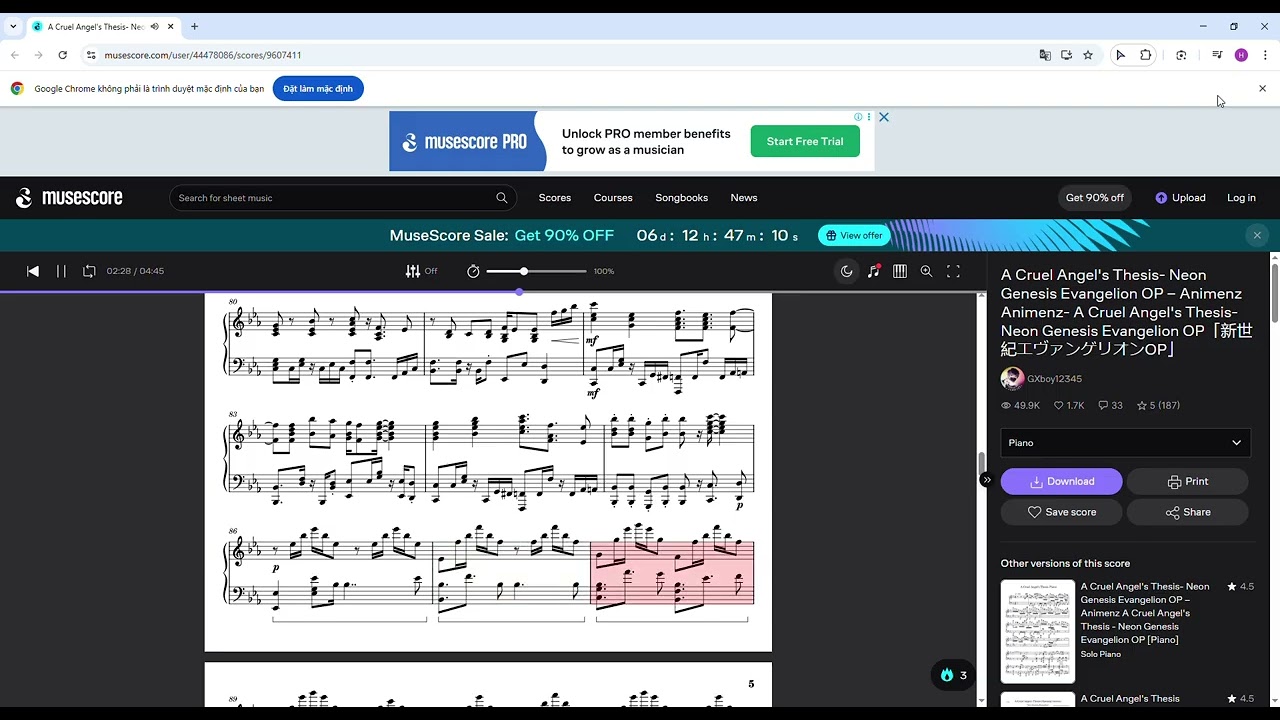Rewind playback to the start
The width and height of the screenshot is (1280, 720).
(33, 271)
